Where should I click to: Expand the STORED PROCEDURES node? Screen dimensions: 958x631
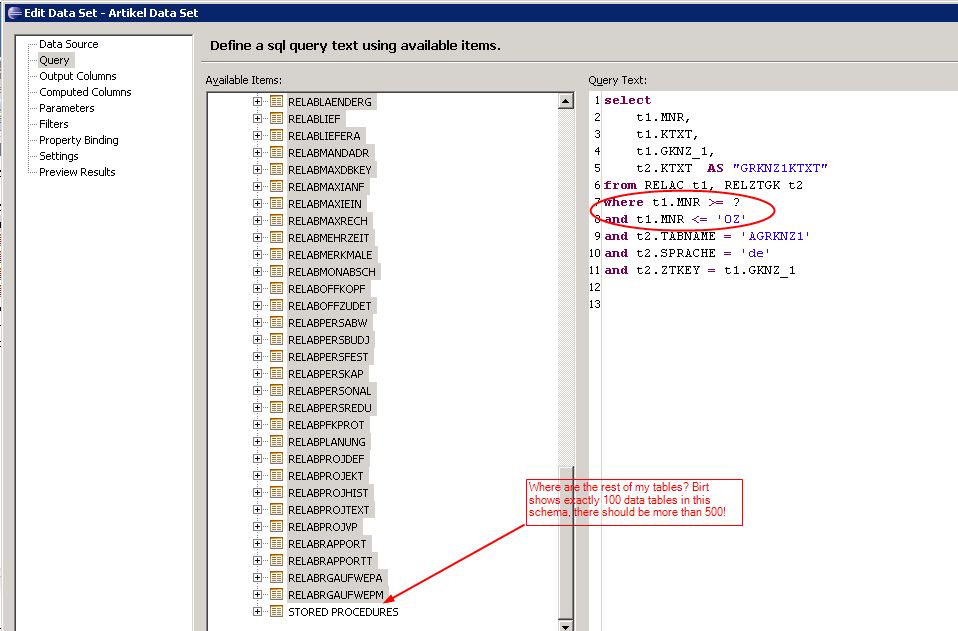[257, 611]
